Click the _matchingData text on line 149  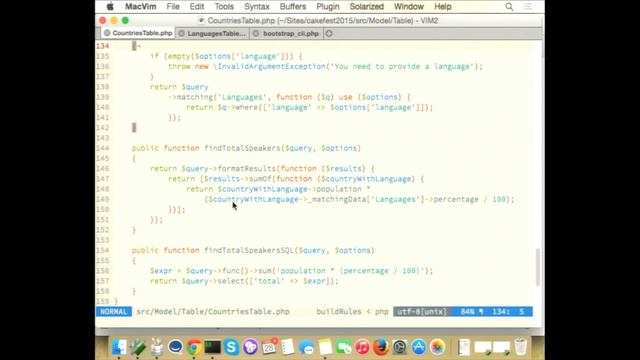pos(337,199)
